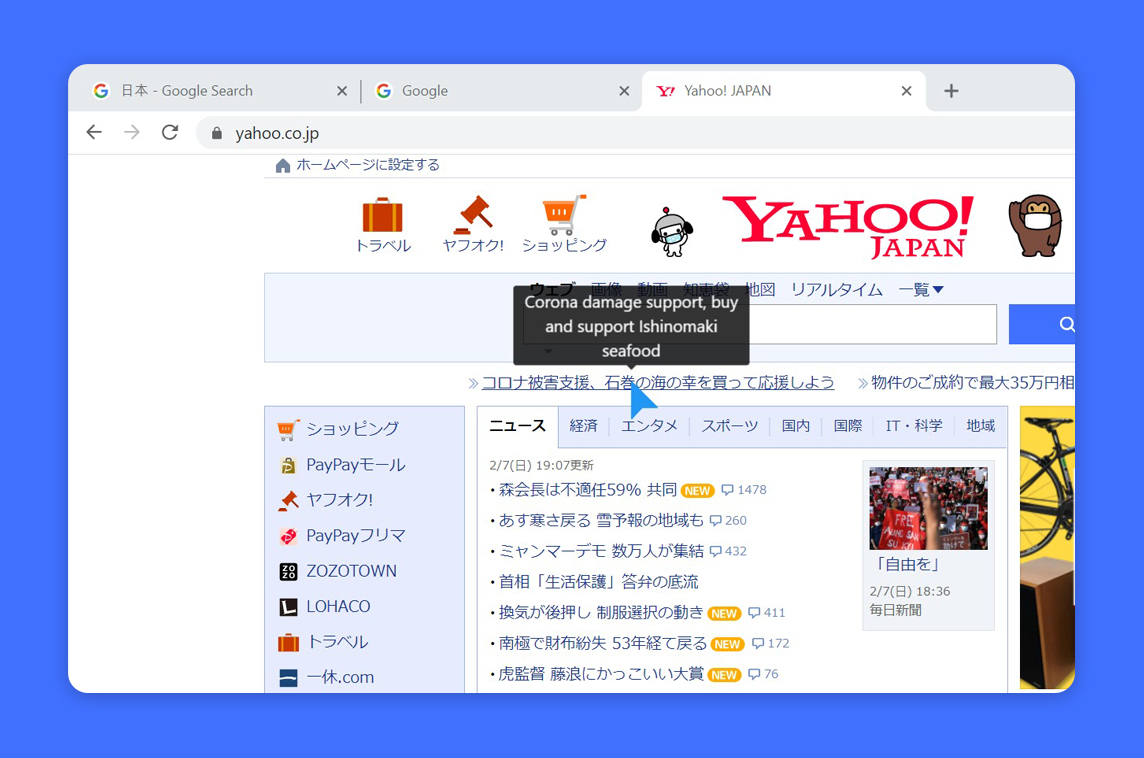Close the Google tab
This screenshot has height=758, width=1144.
coord(624,91)
